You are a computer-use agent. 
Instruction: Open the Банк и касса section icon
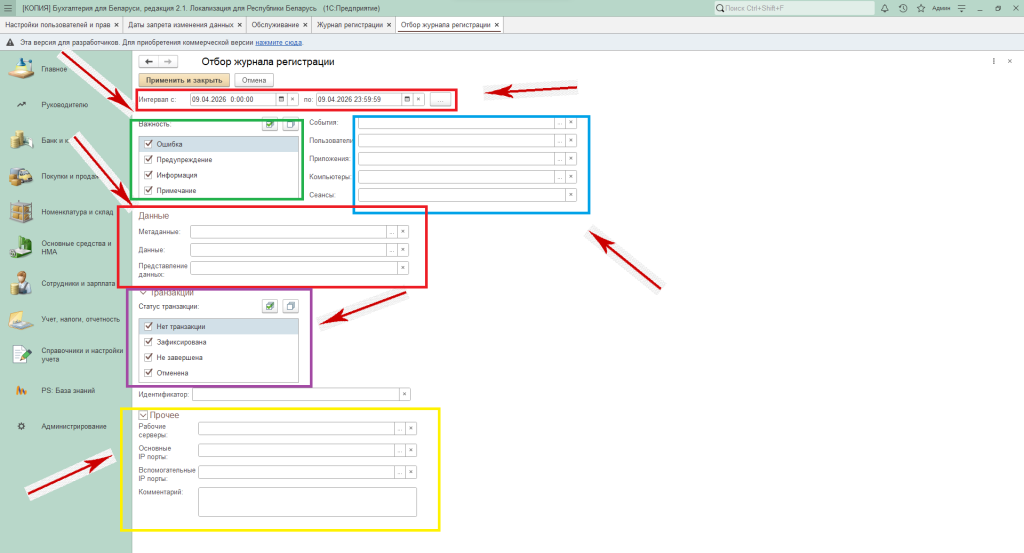click(x=20, y=140)
